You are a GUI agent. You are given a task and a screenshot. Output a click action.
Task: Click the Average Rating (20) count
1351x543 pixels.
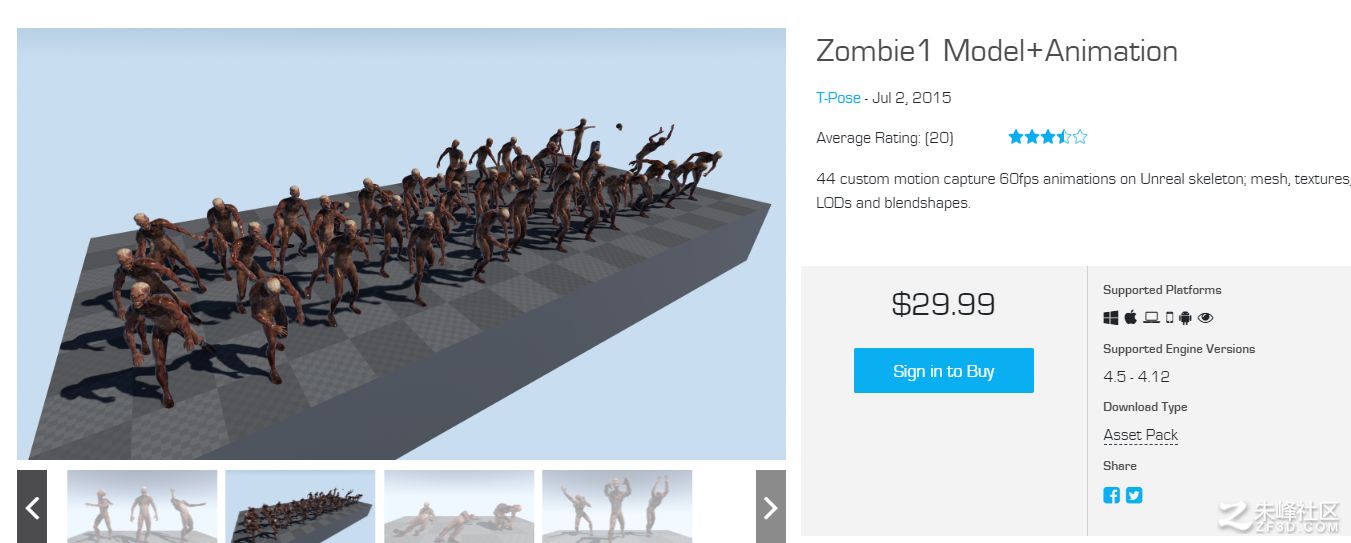coord(884,138)
